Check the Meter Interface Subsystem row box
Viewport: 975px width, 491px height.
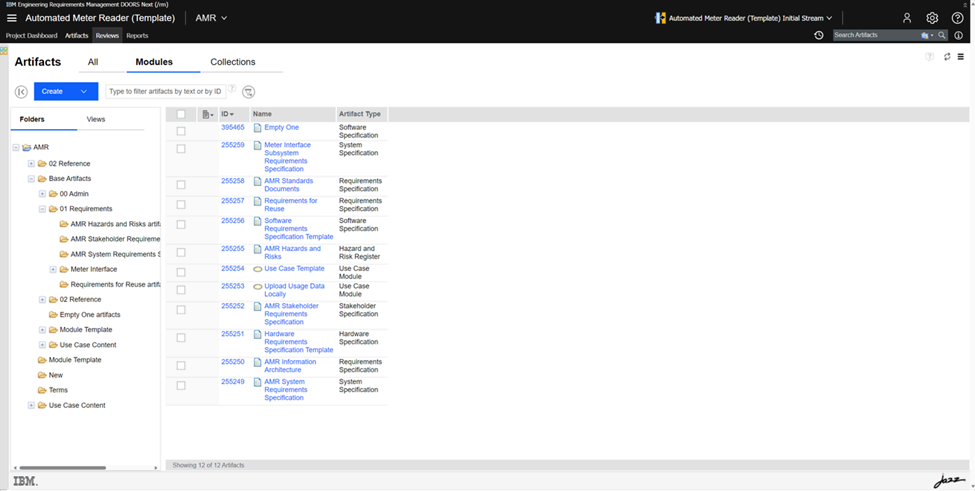[181, 149]
